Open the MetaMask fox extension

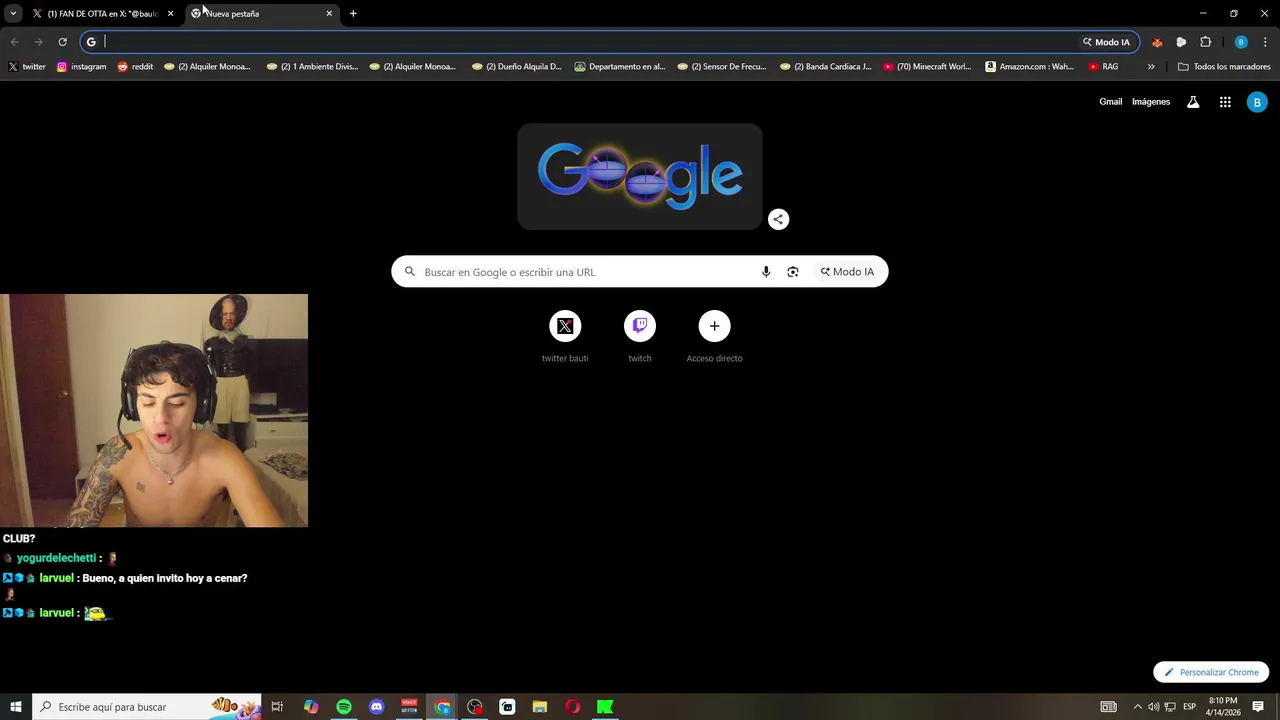click(1157, 42)
